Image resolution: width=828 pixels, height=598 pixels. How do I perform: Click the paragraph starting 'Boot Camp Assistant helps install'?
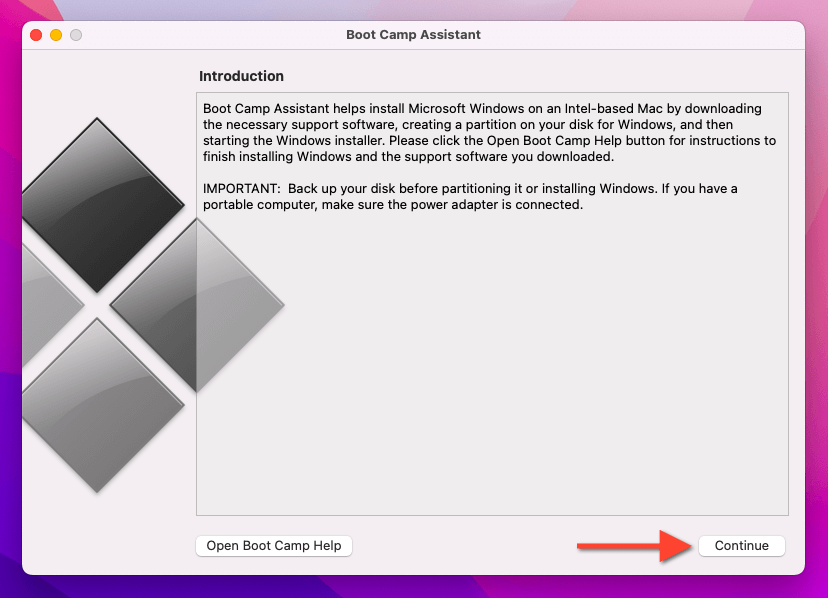coord(490,133)
